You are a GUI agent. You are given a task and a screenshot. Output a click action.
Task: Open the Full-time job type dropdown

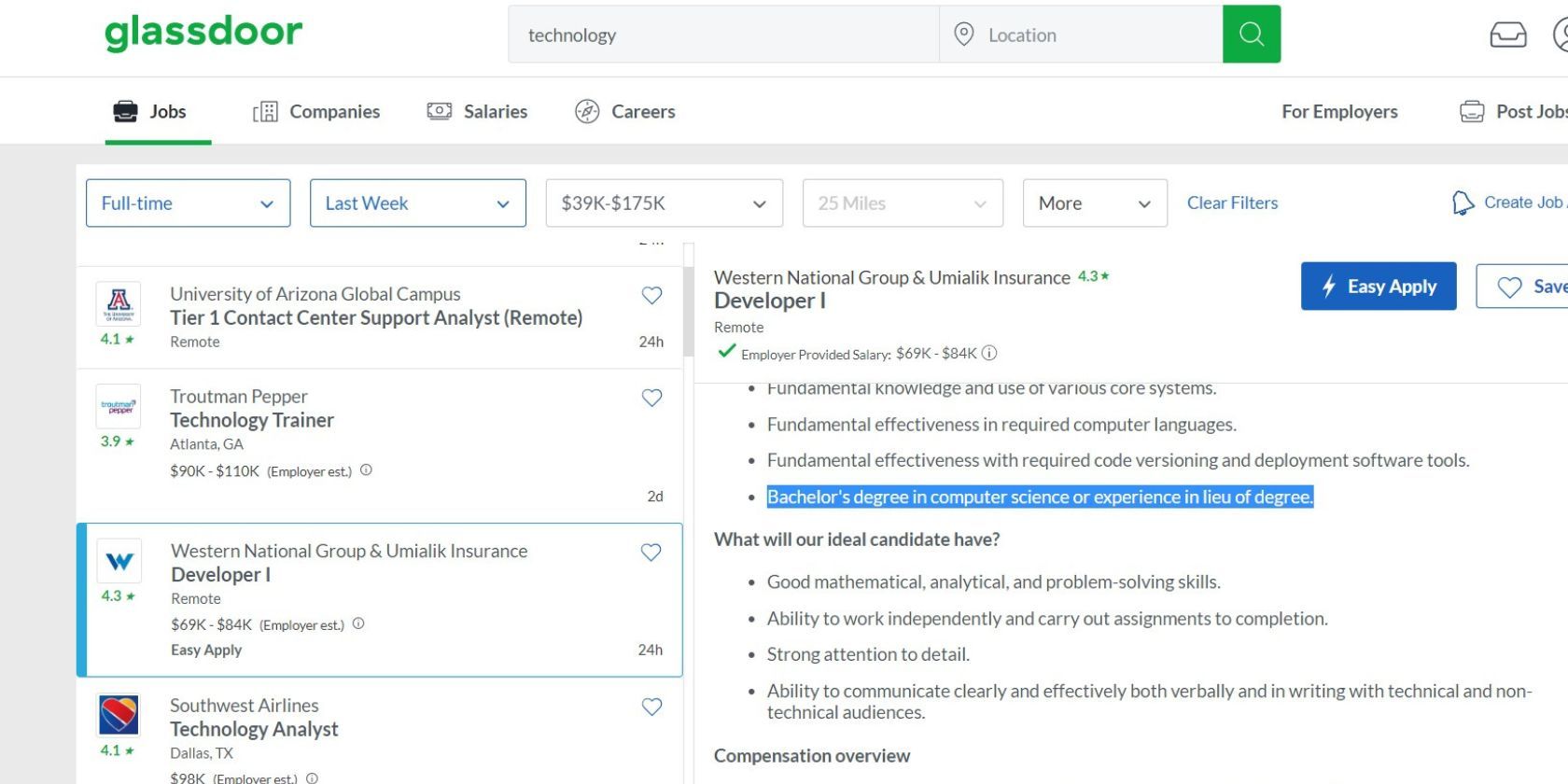tap(188, 203)
